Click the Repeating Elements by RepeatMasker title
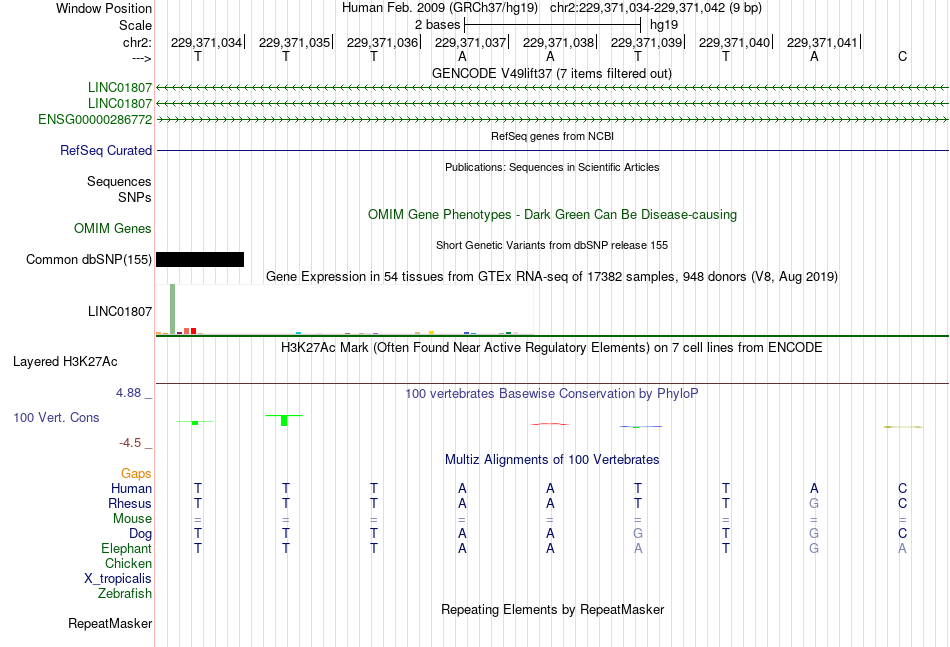The height and width of the screenshot is (647, 950). [x=552, y=609]
